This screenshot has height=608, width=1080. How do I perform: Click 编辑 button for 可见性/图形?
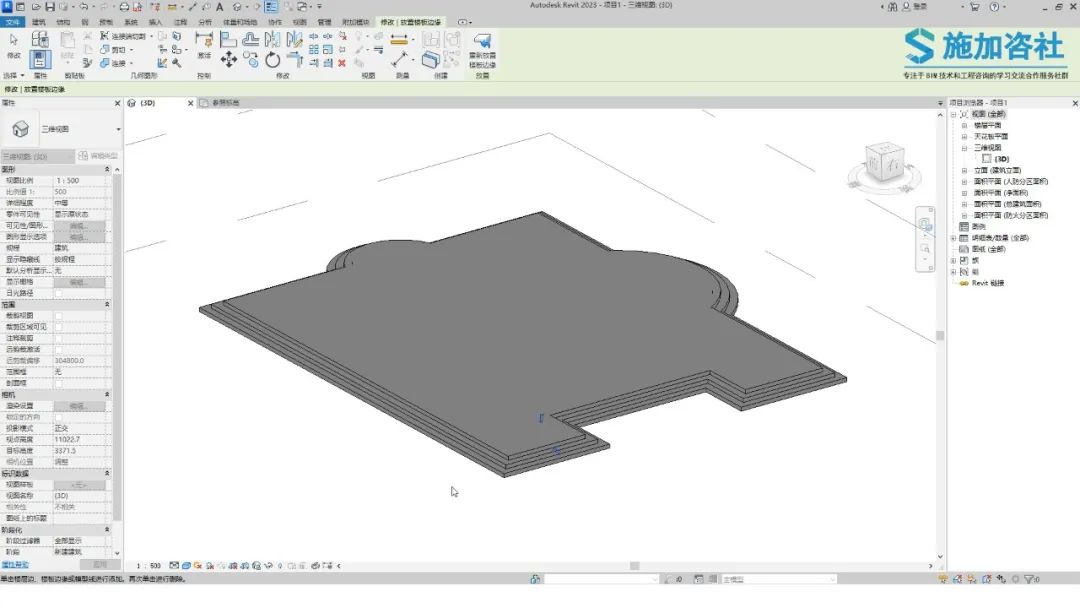coord(80,226)
